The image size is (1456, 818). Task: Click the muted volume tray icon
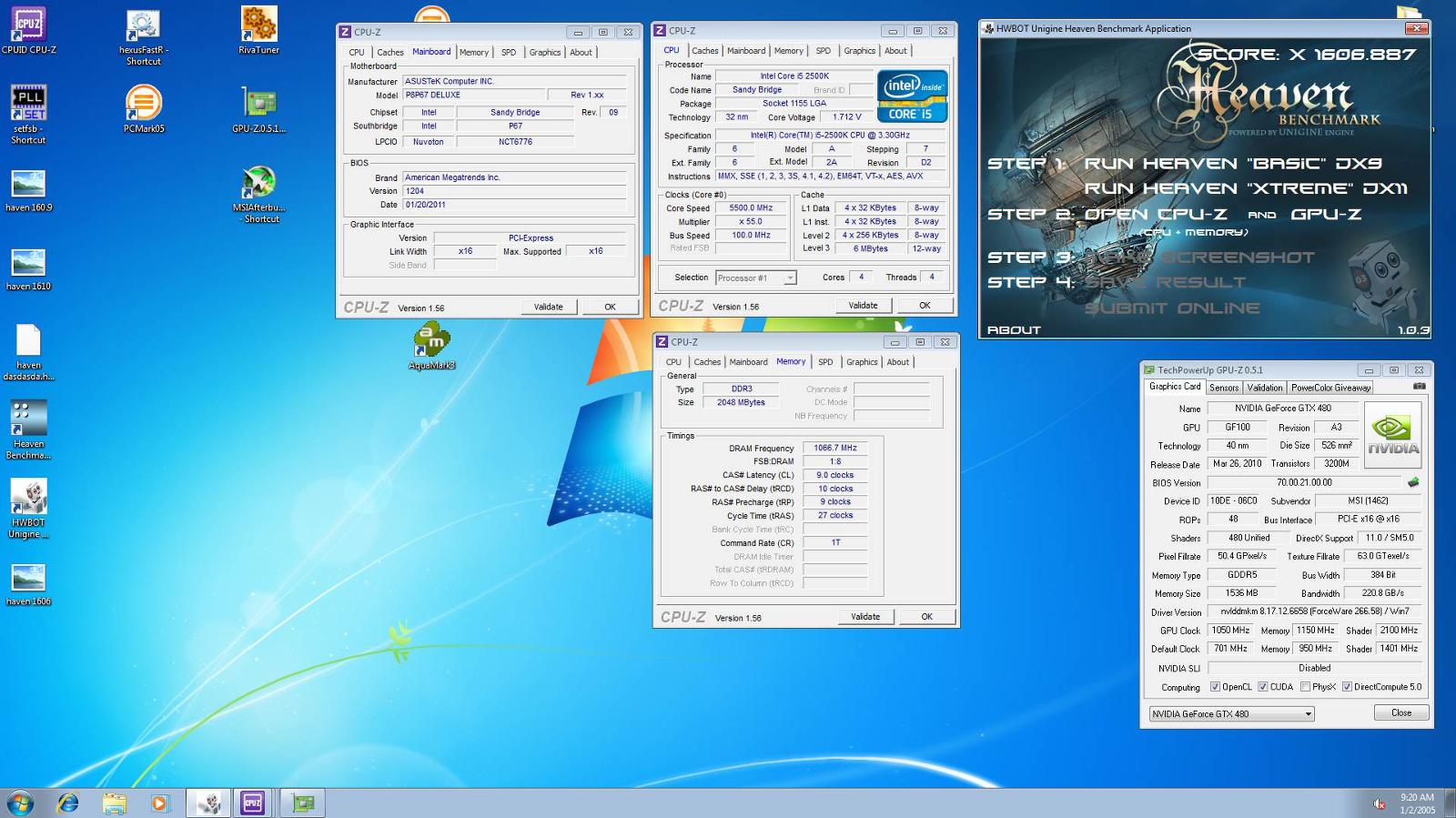tap(1380, 803)
